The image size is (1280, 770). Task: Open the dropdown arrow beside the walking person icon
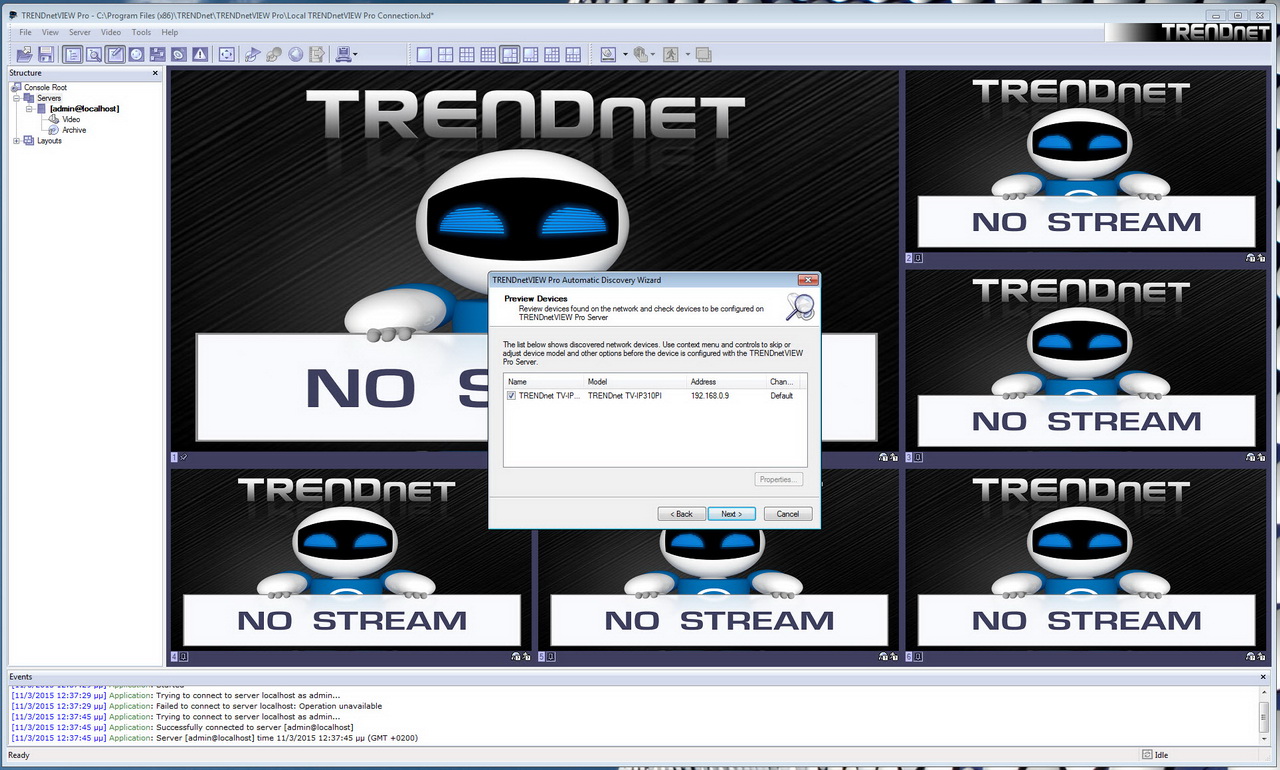click(687, 55)
